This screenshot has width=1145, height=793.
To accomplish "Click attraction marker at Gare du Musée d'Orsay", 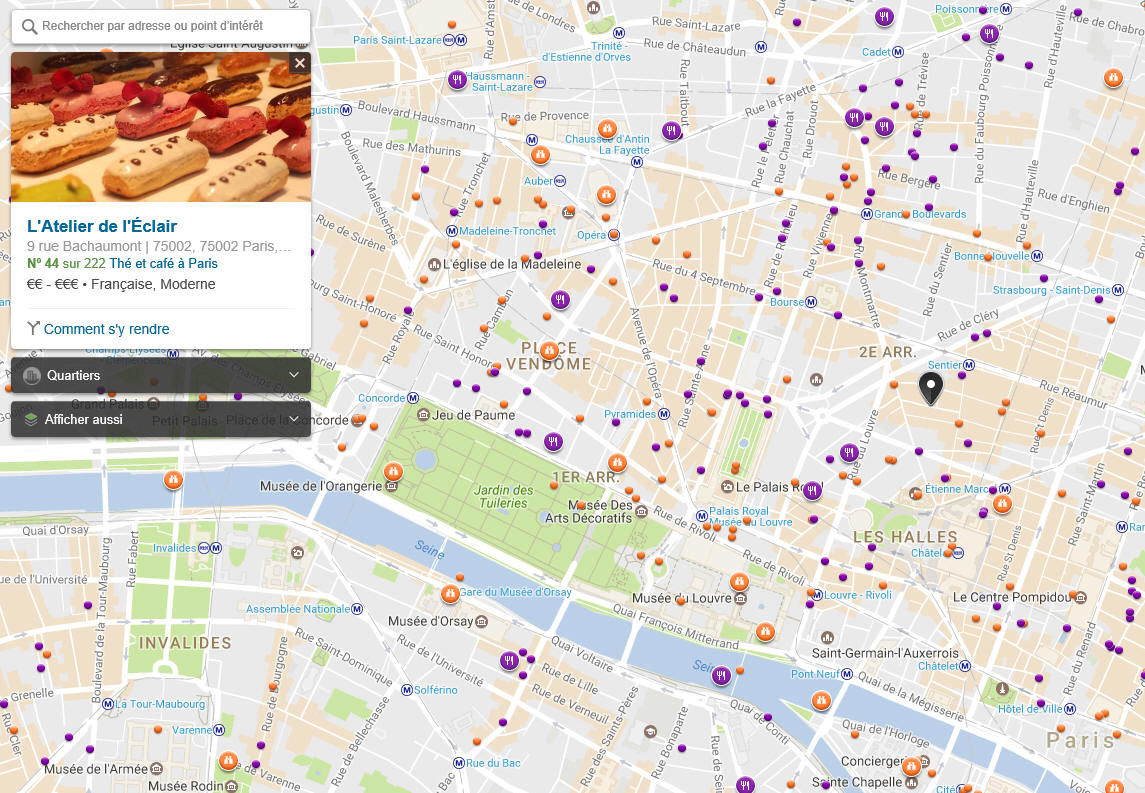I will [x=450, y=594].
